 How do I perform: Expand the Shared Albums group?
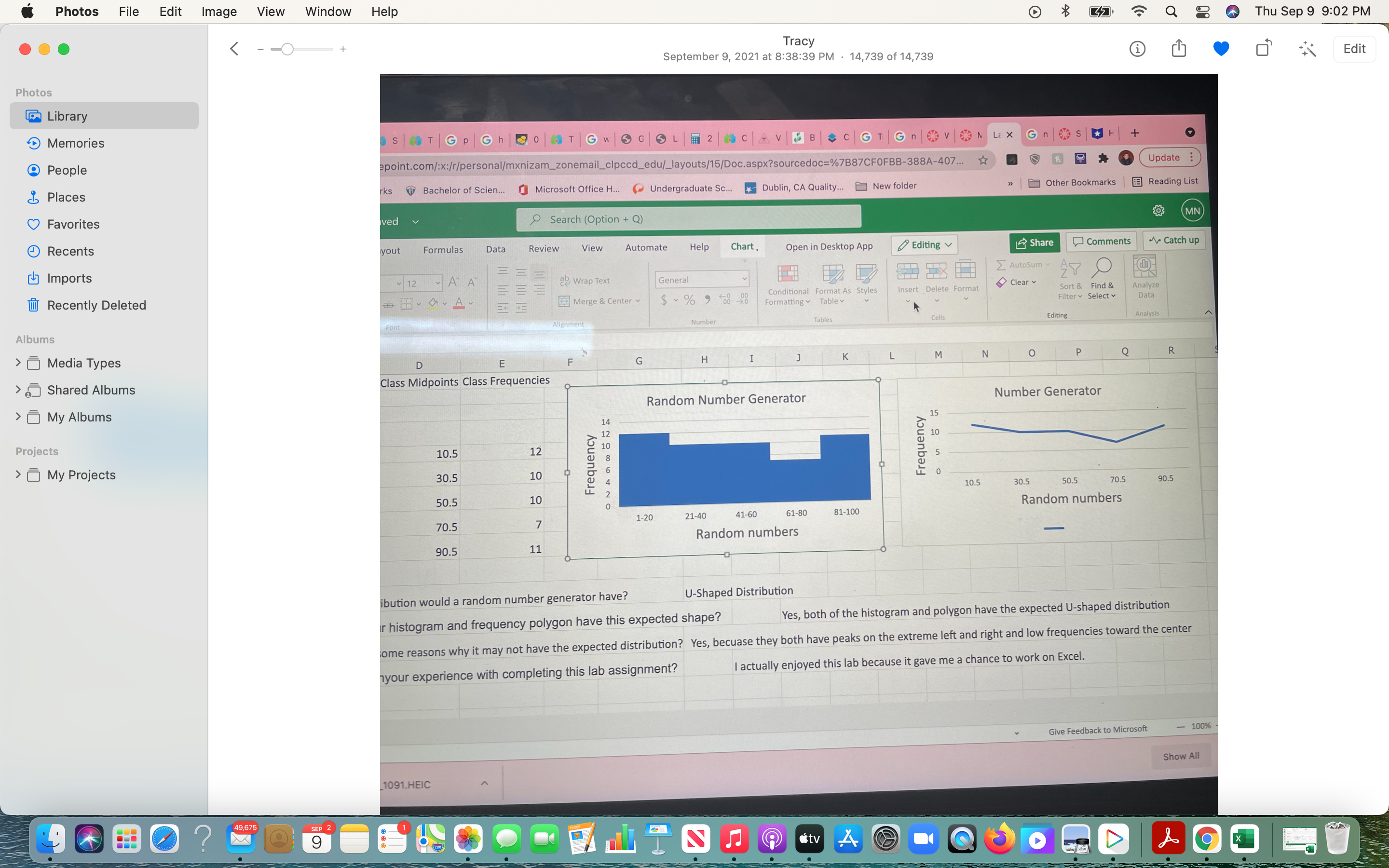tap(18, 389)
